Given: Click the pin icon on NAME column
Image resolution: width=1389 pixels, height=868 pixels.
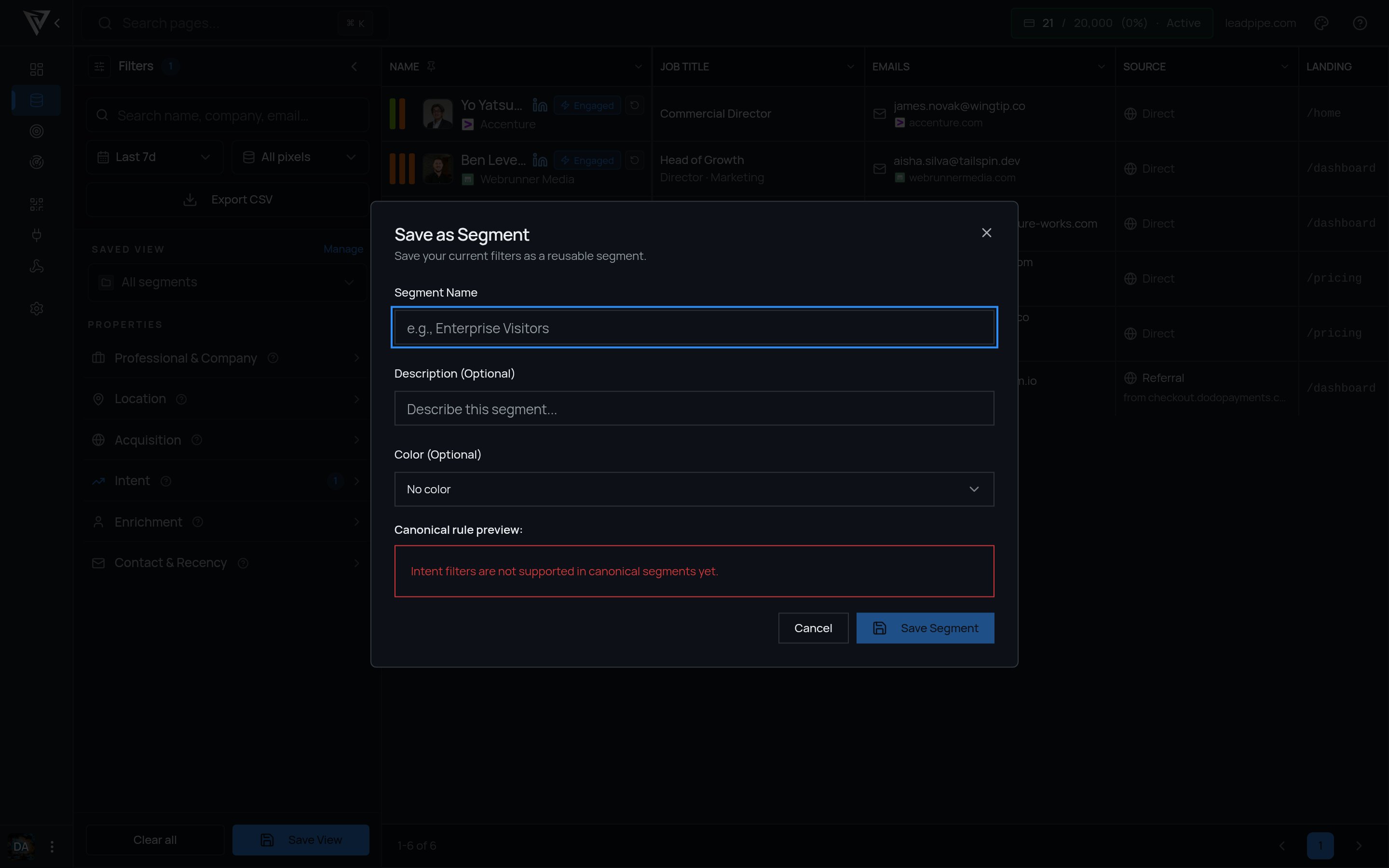Looking at the screenshot, I should coord(431,67).
